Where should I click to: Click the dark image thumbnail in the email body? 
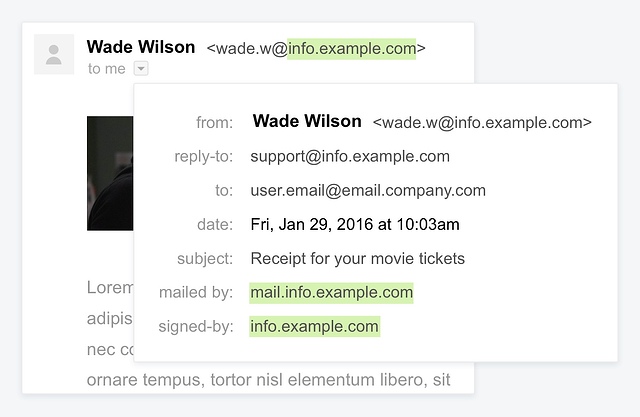[x=110, y=173]
